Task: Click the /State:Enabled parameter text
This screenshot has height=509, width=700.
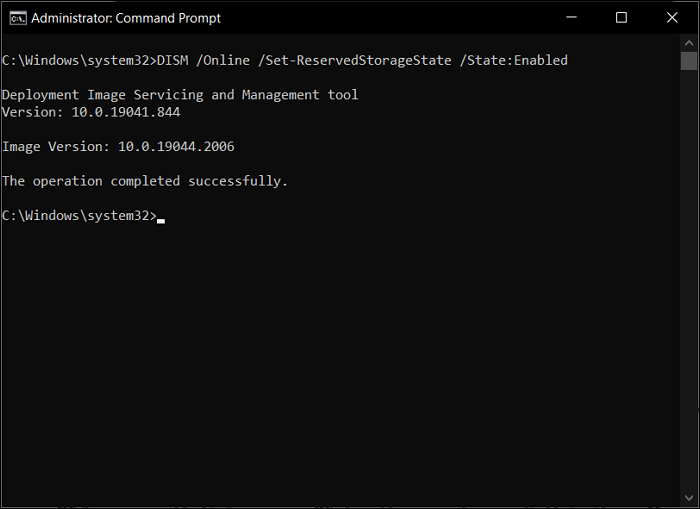Action: (x=513, y=61)
